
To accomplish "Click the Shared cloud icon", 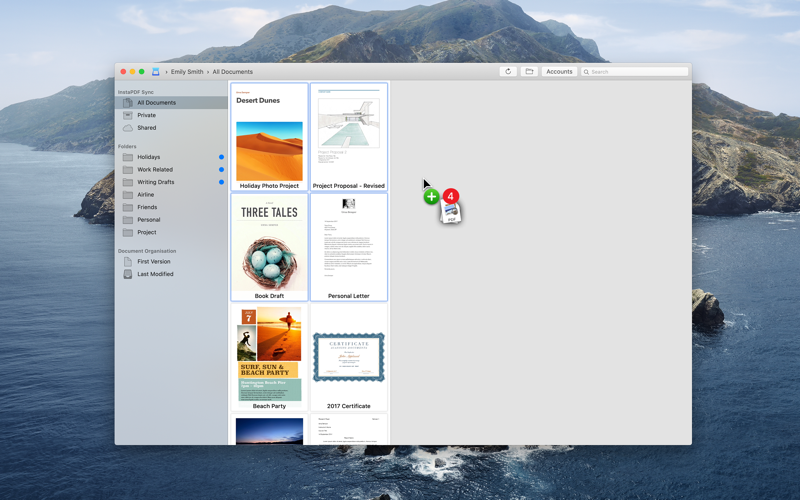I will pyautogui.click(x=128, y=128).
